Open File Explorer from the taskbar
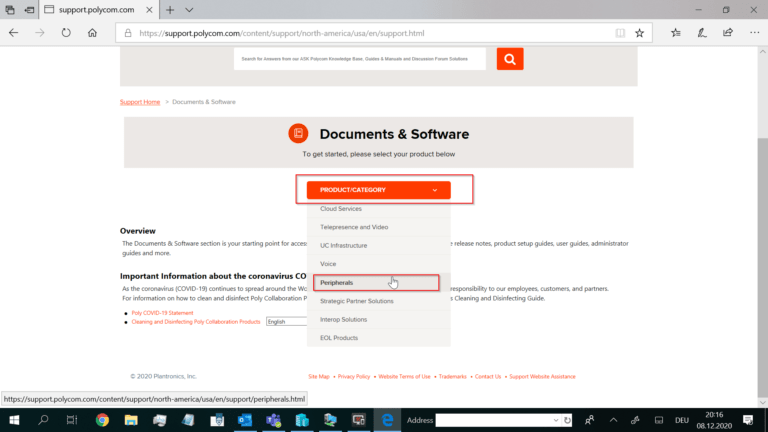This screenshot has width=768, height=432. click(131, 420)
